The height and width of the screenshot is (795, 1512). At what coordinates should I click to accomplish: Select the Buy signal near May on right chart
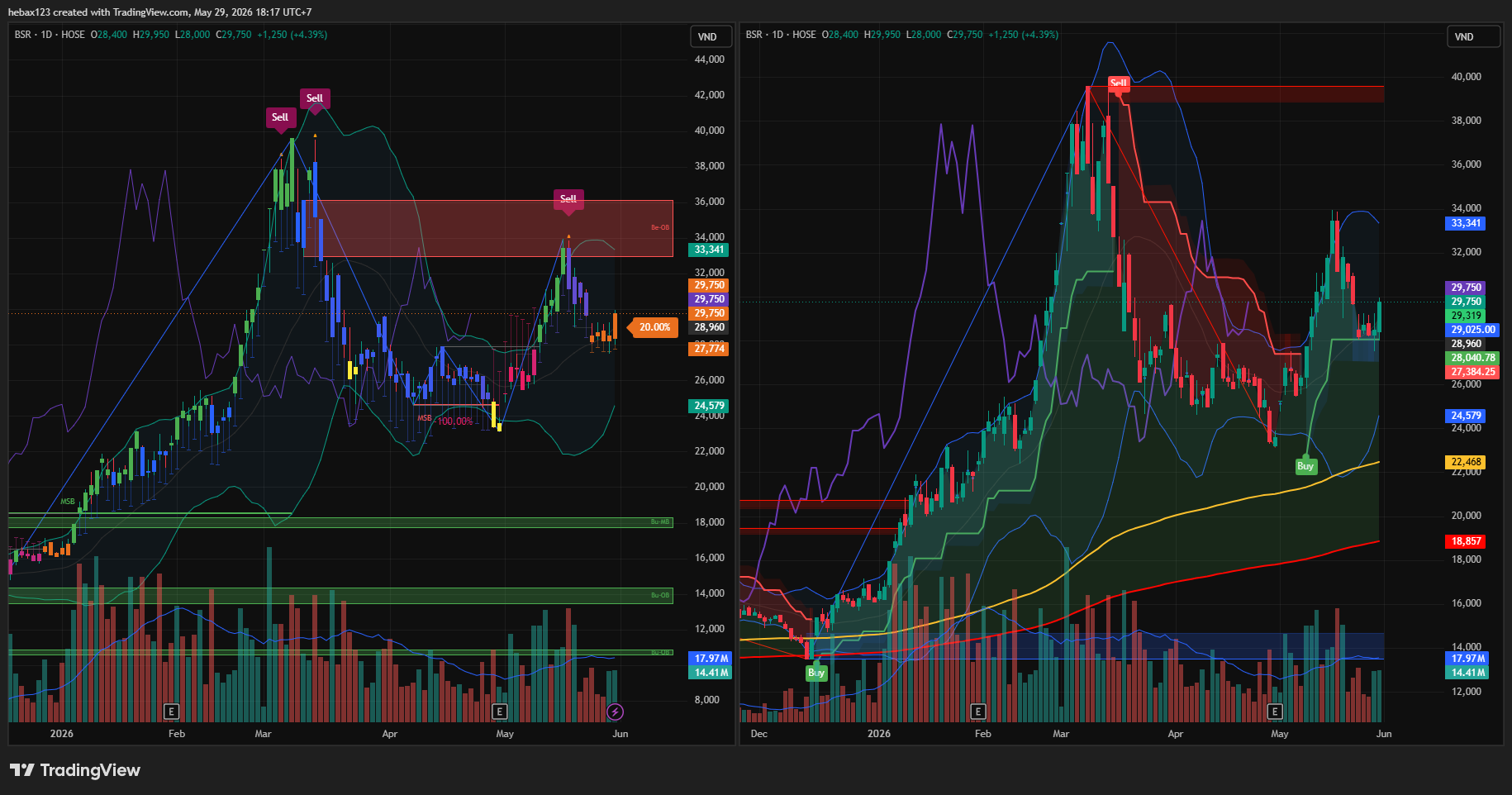pos(1305,466)
